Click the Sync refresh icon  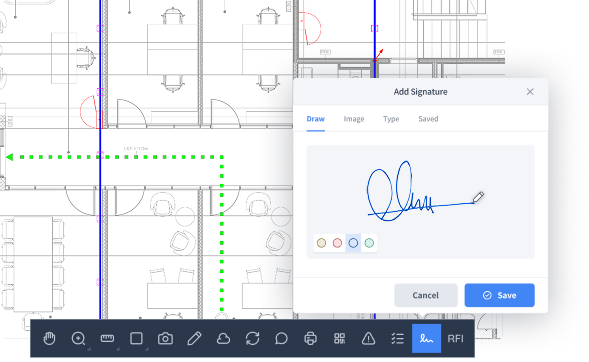click(252, 339)
